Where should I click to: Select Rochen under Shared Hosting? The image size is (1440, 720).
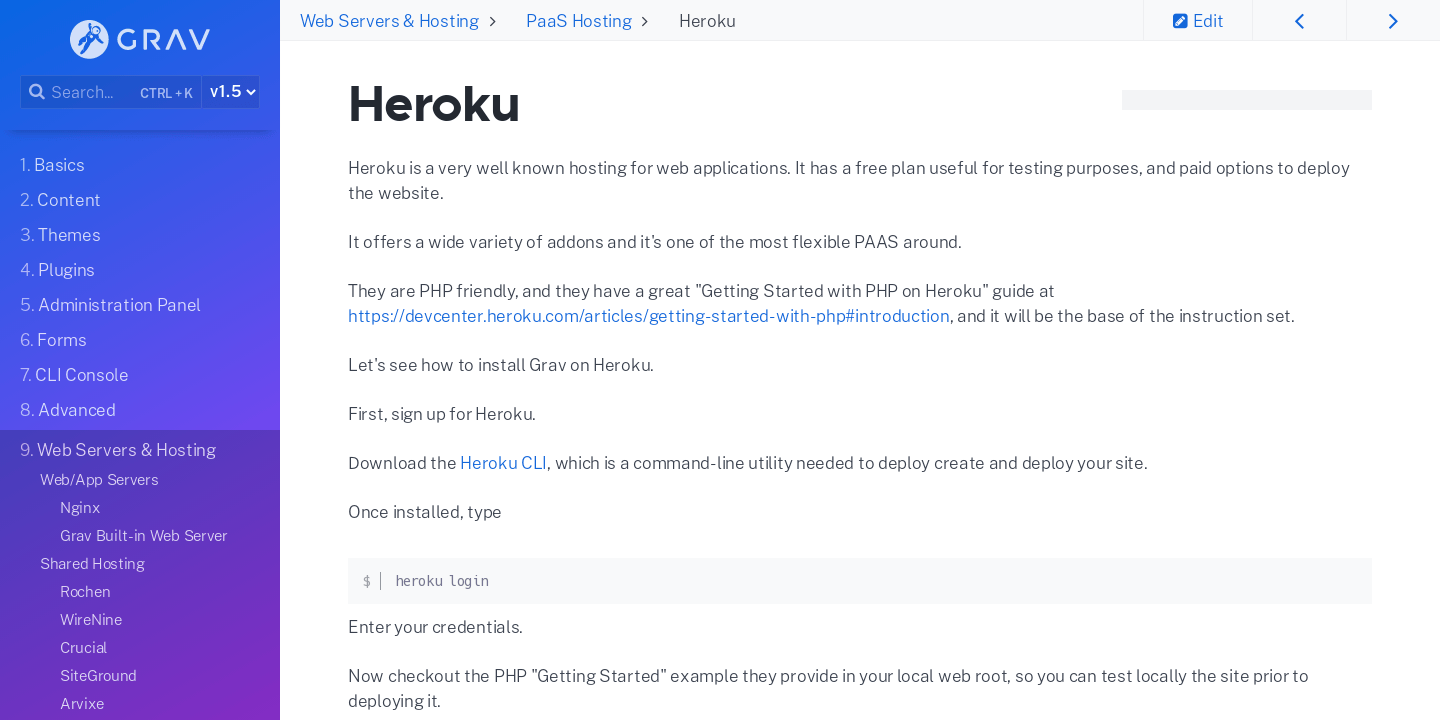tap(85, 591)
